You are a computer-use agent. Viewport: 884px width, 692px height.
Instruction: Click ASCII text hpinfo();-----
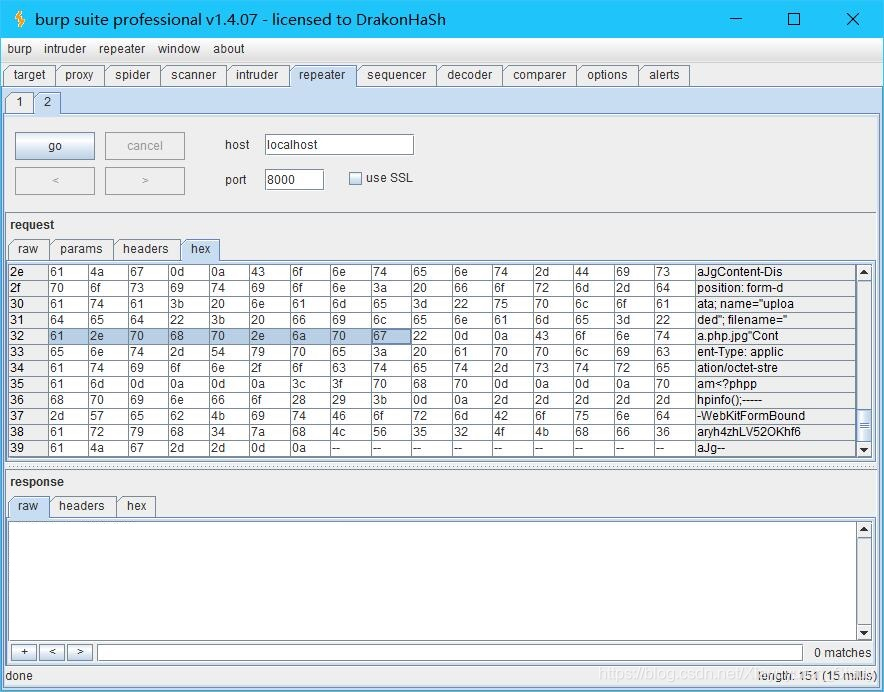coord(730,400)
